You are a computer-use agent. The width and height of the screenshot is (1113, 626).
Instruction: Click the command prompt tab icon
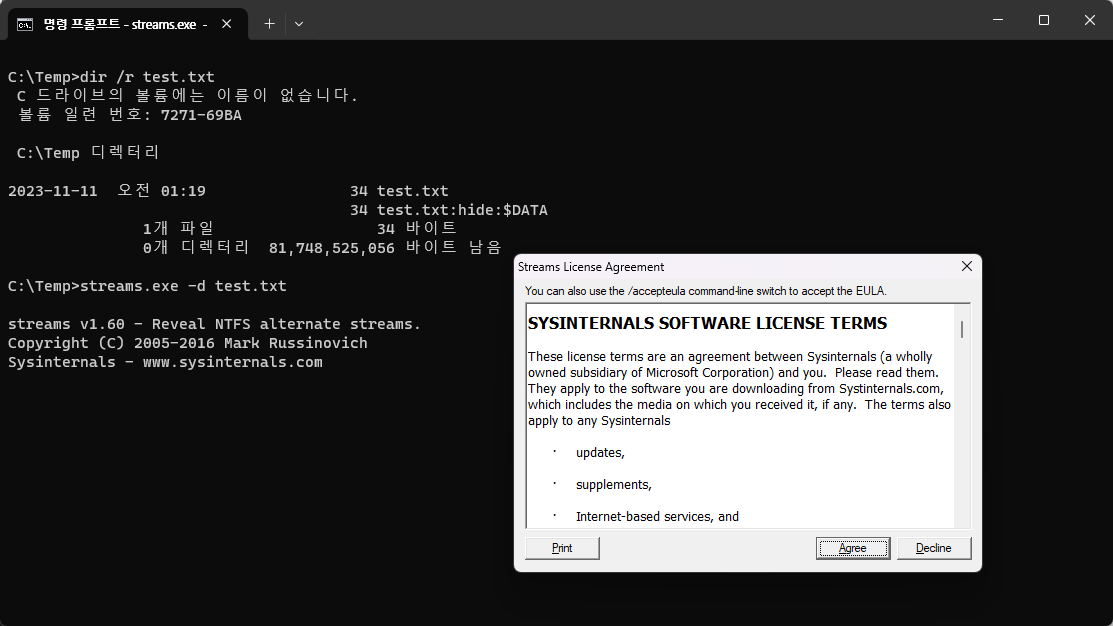(25, 24)
